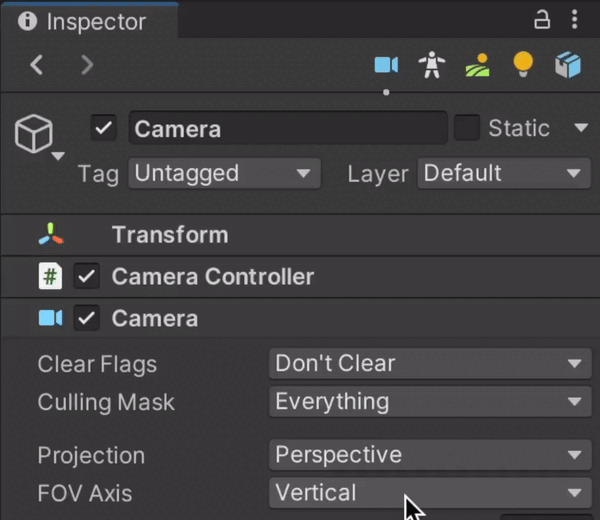Screen dimensions: 600x520
Task: Open the Tag dropdown showing Untagged
Action: pyautogui.click(x=224, y=173)
